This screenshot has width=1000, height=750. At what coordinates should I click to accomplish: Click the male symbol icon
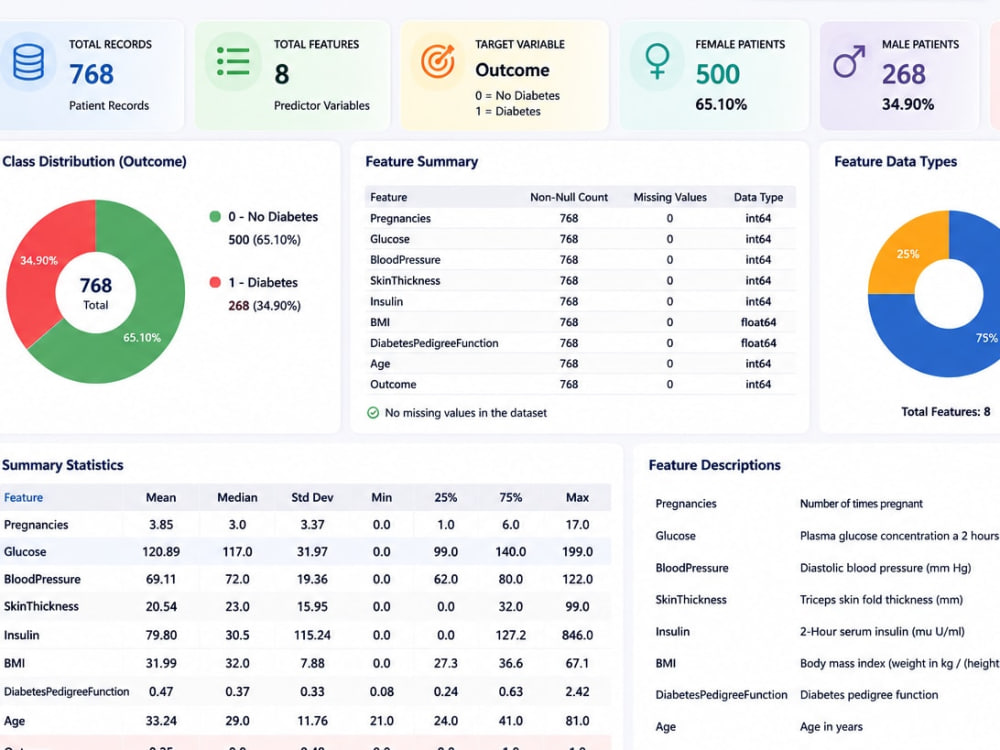[x=849, y=62]
